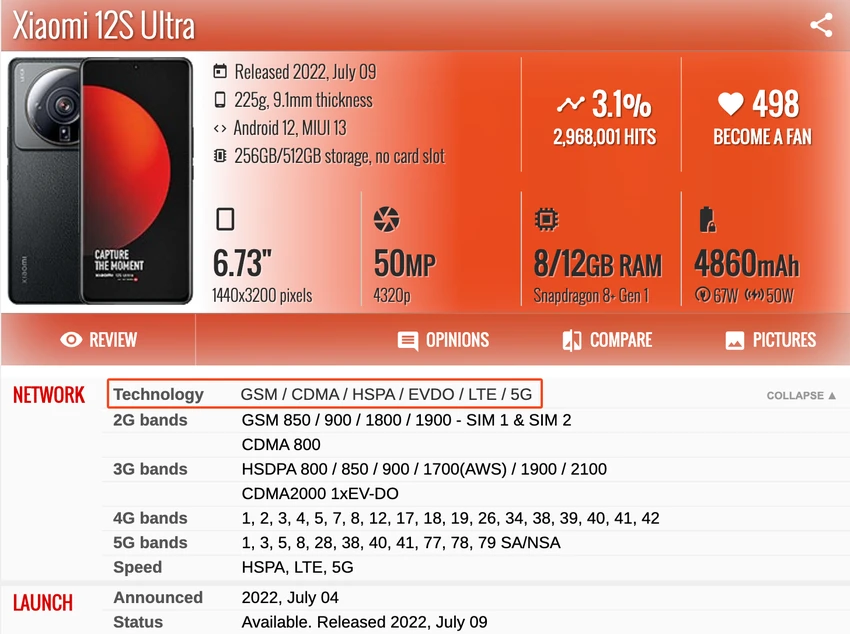This screenshot has width=850, height=634.
Task: Click the heart Become a Fan icon
Action: 730,103
